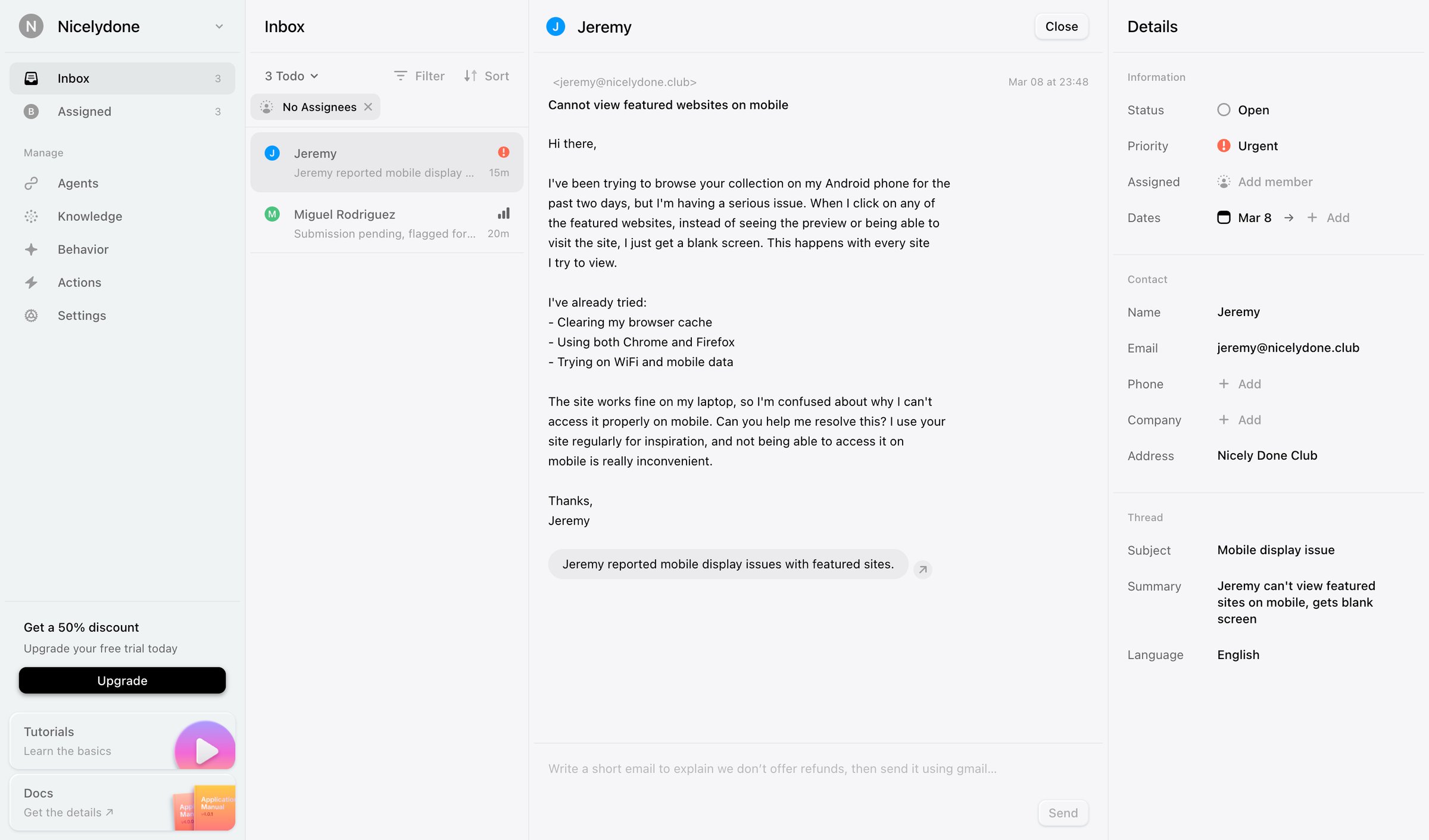The image size is (1429, 840).
Task: Open the Inbox sidebar item
Action: click(122, 78)
